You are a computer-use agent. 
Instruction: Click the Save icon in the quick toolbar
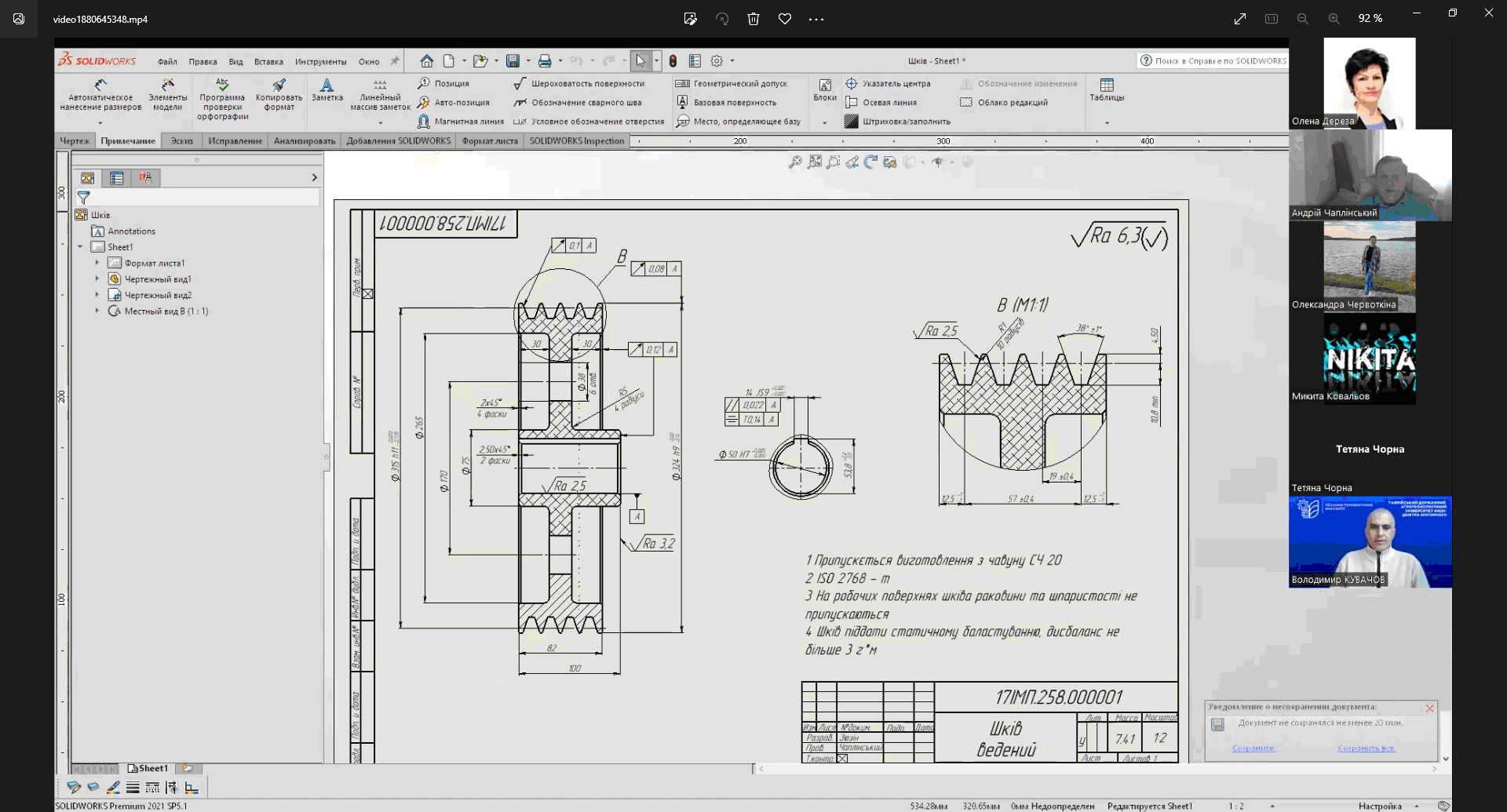513,61
